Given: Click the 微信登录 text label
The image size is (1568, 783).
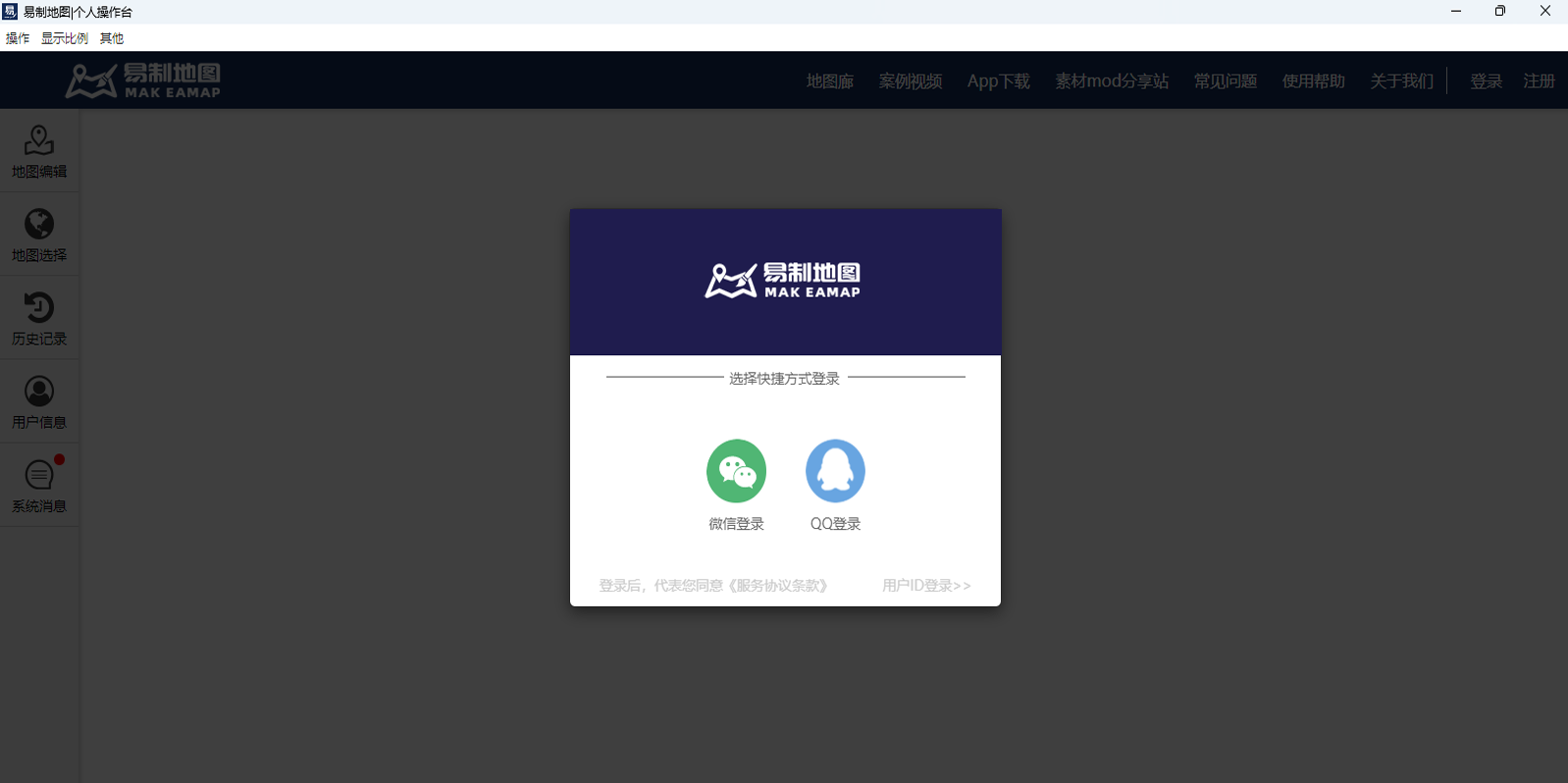Looking at the screenshot, I should [x=737, y=524].
